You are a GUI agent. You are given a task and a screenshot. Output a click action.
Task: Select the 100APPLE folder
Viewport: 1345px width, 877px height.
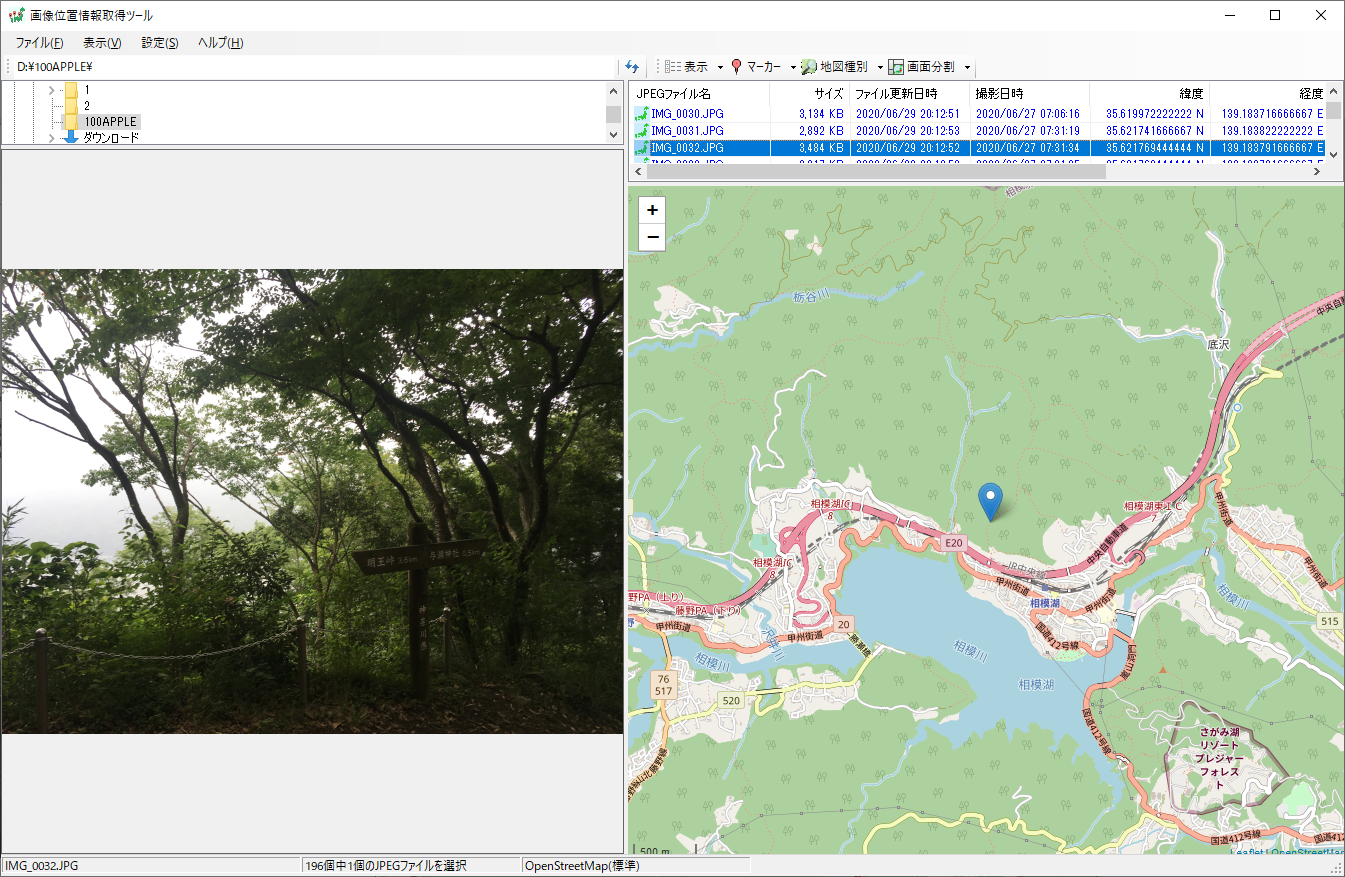(110, 122)
